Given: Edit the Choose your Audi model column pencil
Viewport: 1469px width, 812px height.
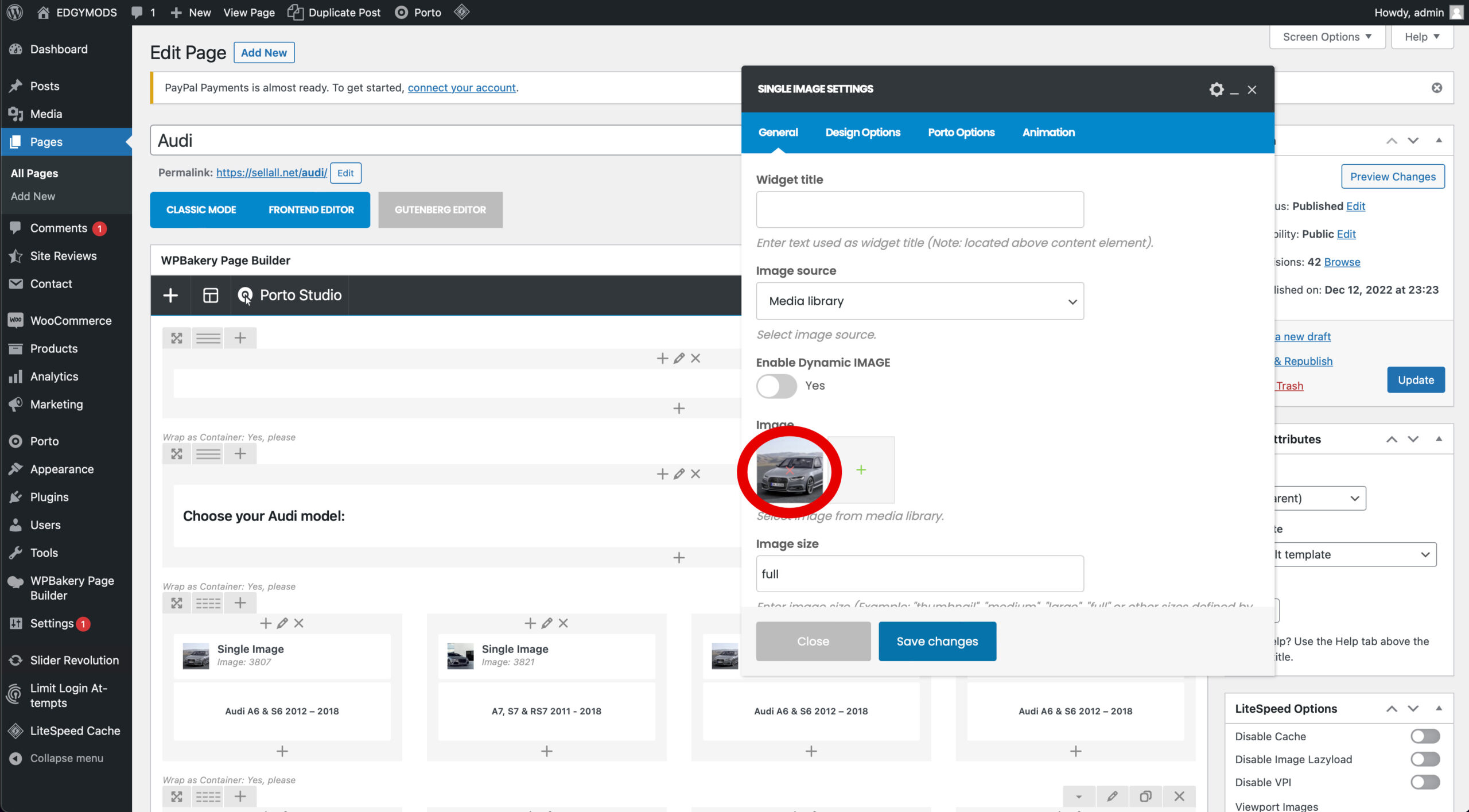Looking at the screenshot, I should 679,474.
